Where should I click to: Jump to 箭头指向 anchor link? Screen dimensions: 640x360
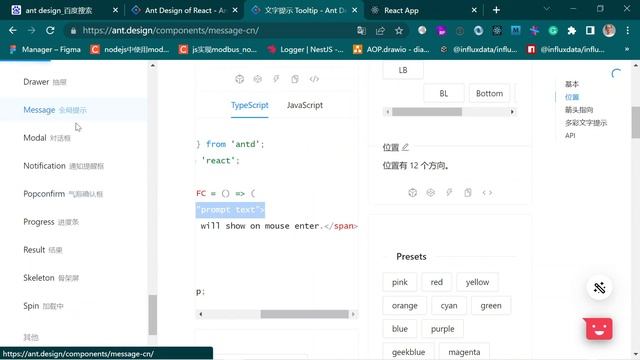[x=579, y=110]
